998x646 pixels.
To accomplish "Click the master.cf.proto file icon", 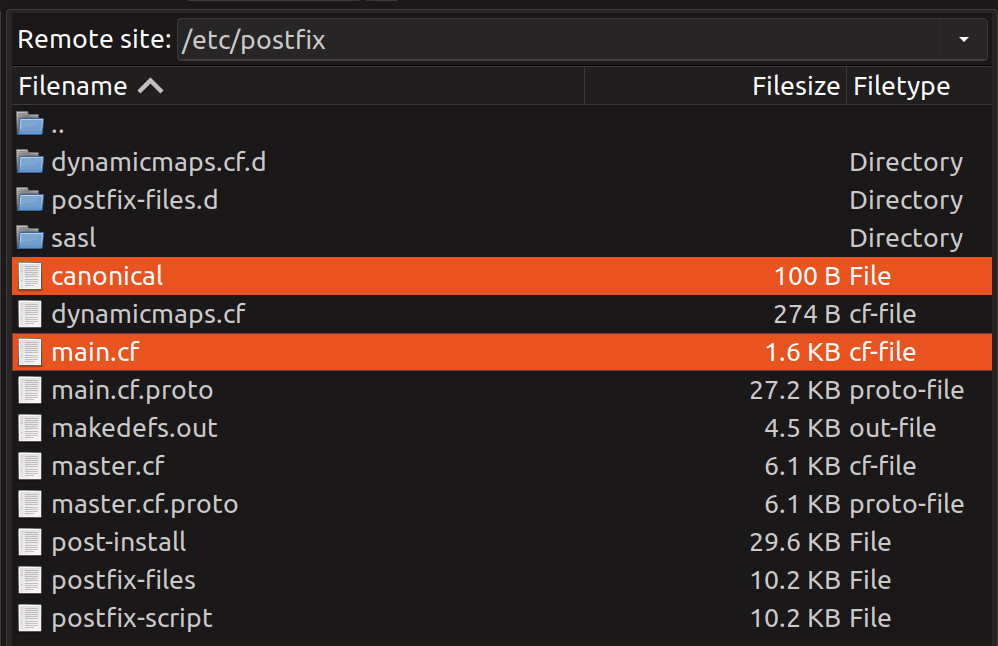I will coord(30,504).
